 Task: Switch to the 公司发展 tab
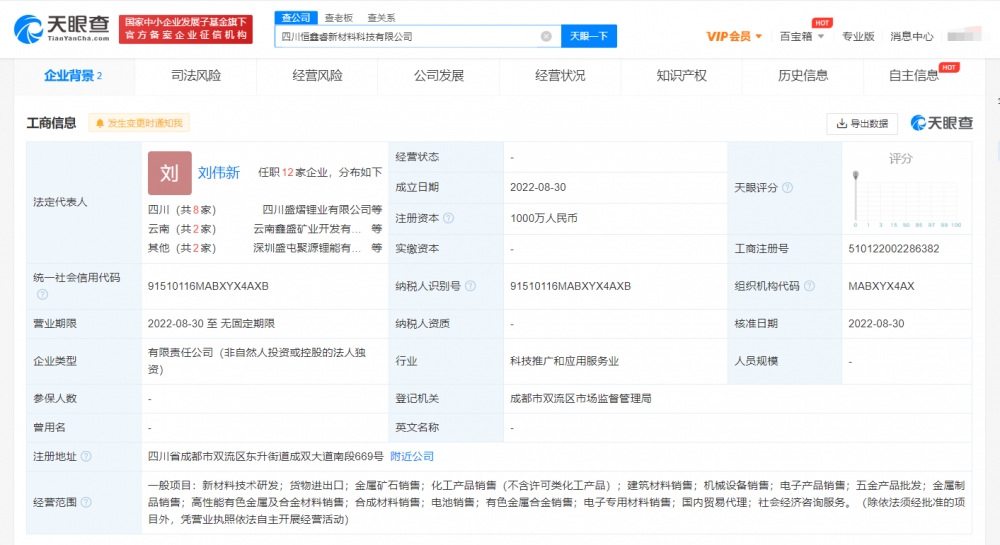[x=439, y=76]
